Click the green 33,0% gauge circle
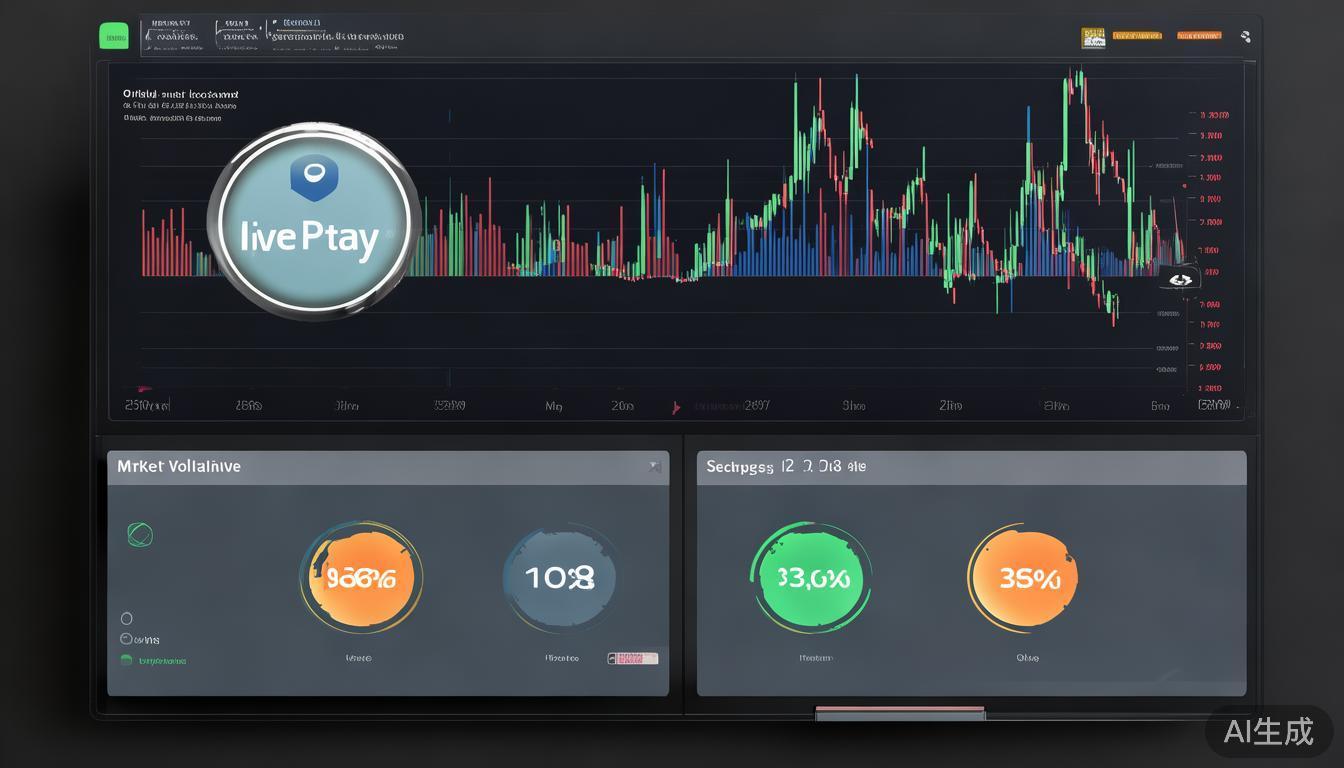This screenshot has height=768, width=1344. pyautogui.click(x=810, y=578)
